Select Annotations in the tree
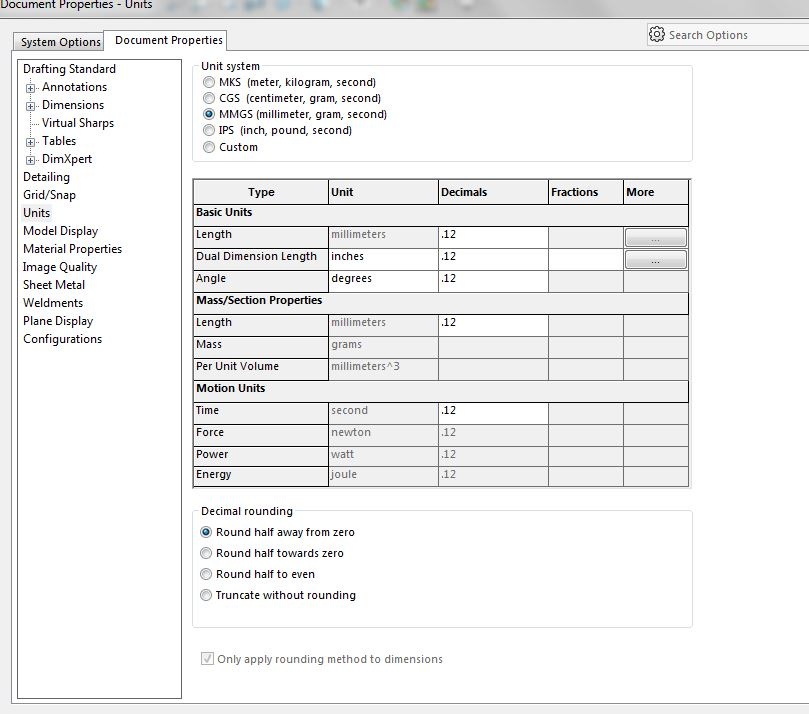Viewport: 809px width, 714px height. tap(74, 87)
